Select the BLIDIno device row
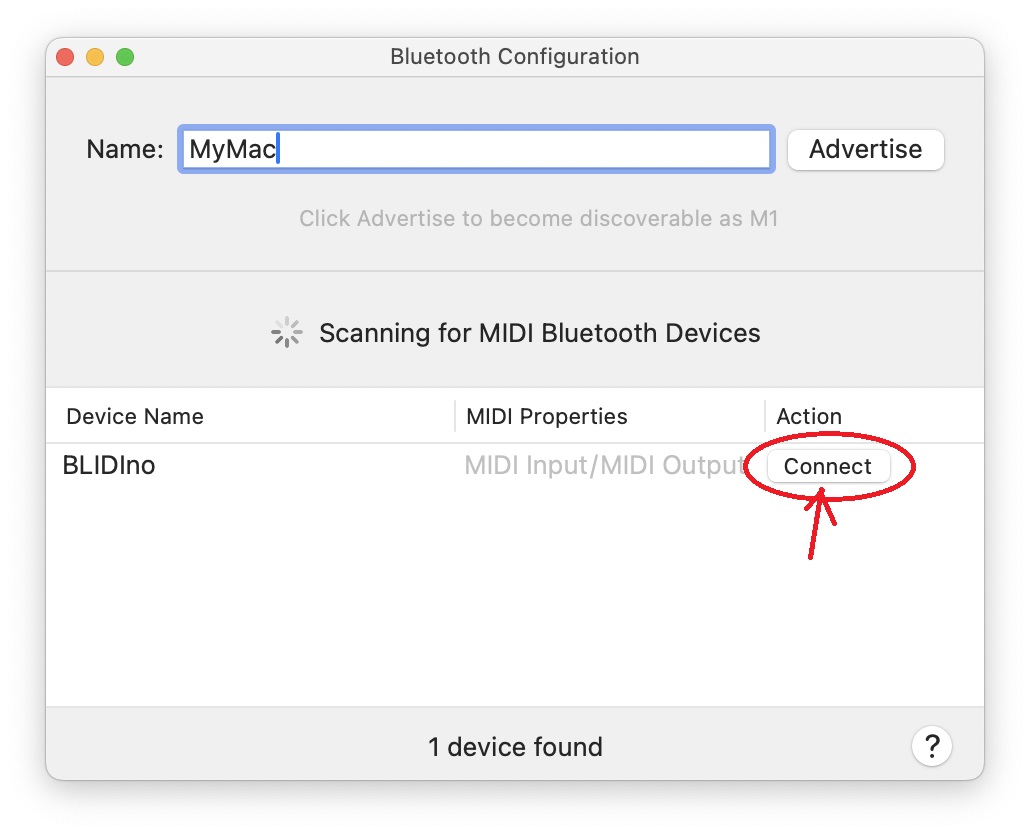This screenshot has height=834, width=1030. [515, 466]
